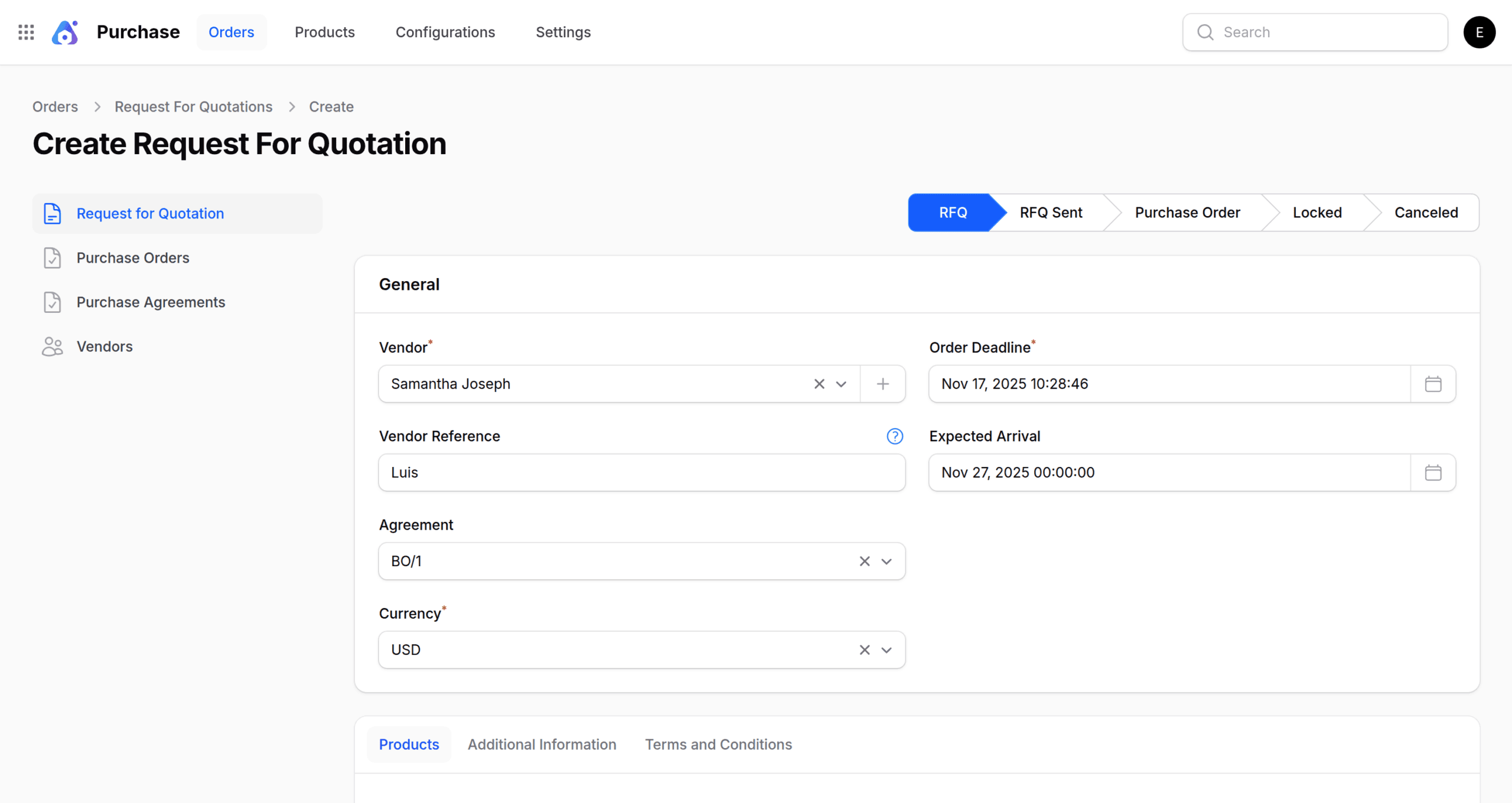Screen dimensions: 1512x803
Task: Open the Order Deadline calendar picker
Action: pyautogui.click(x=1433, y=384)
